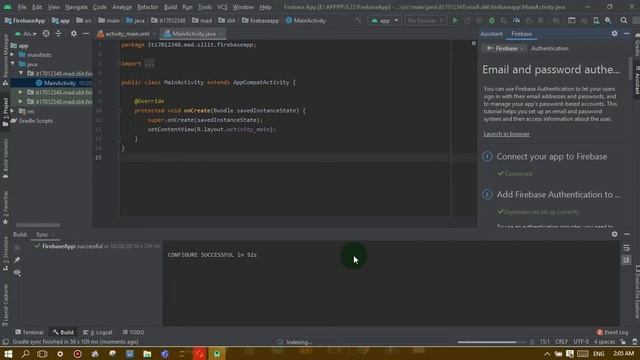Image resolution: width=640 pixels, height=360 pixels.
Task: Open the SDK Manager download icon
Action: 608,20
